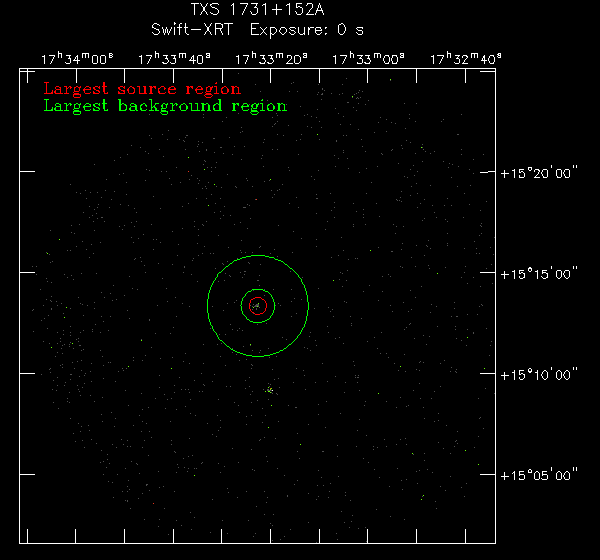
Task: Click the source inside the red circle
Action: point(257,306)
